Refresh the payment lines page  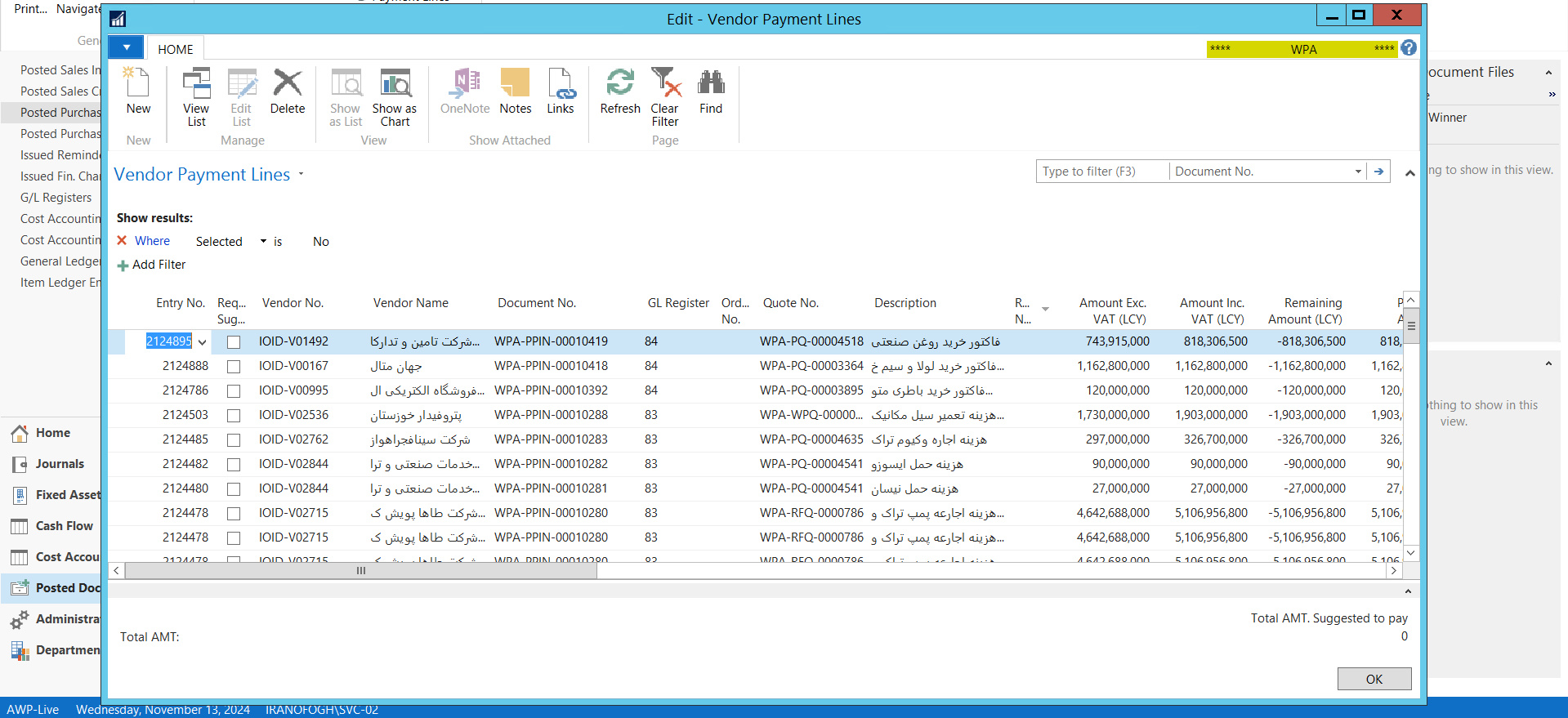620,91
